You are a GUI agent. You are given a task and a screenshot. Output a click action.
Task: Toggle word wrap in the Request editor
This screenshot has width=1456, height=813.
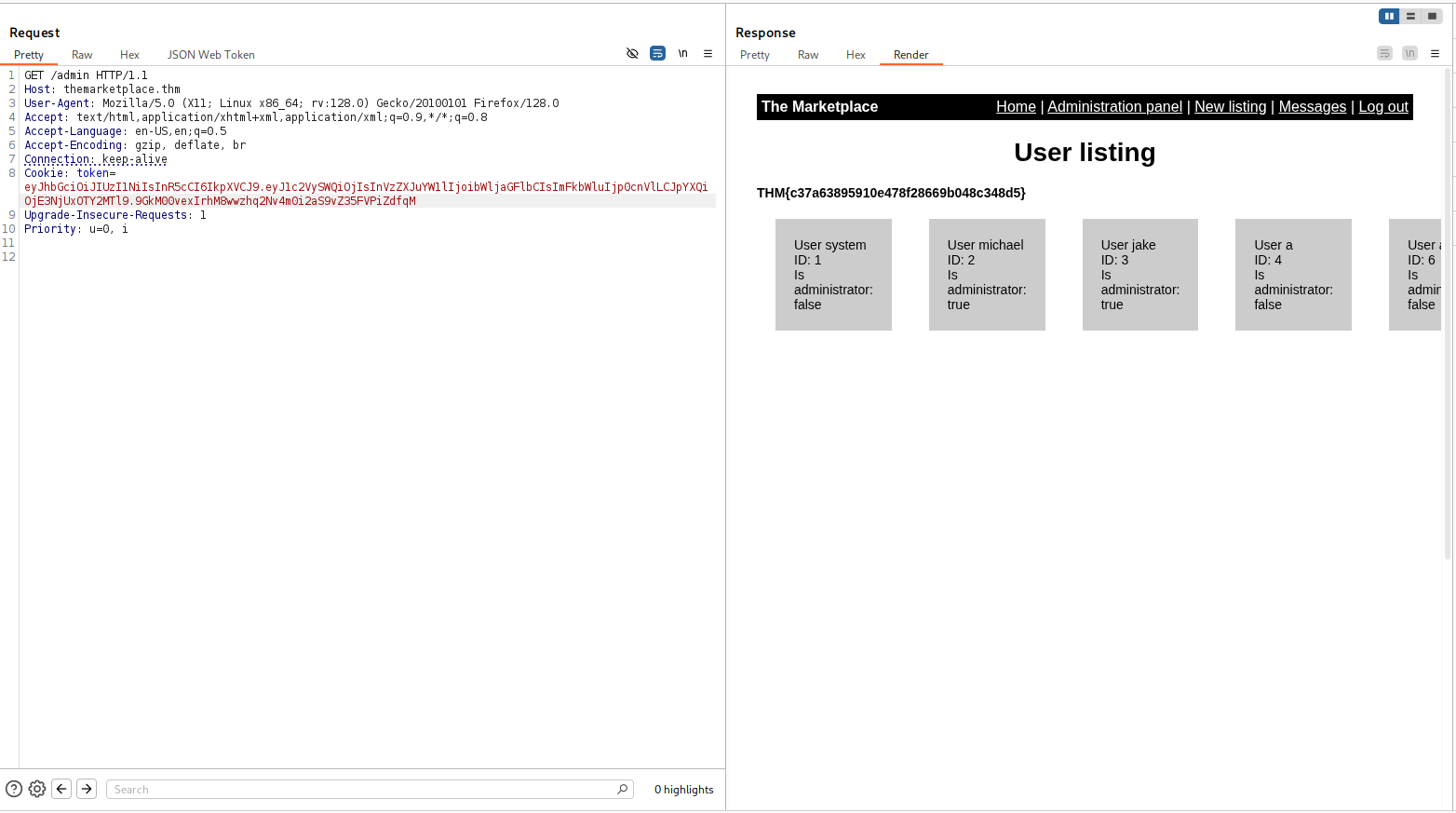click(x=657, y=54)
